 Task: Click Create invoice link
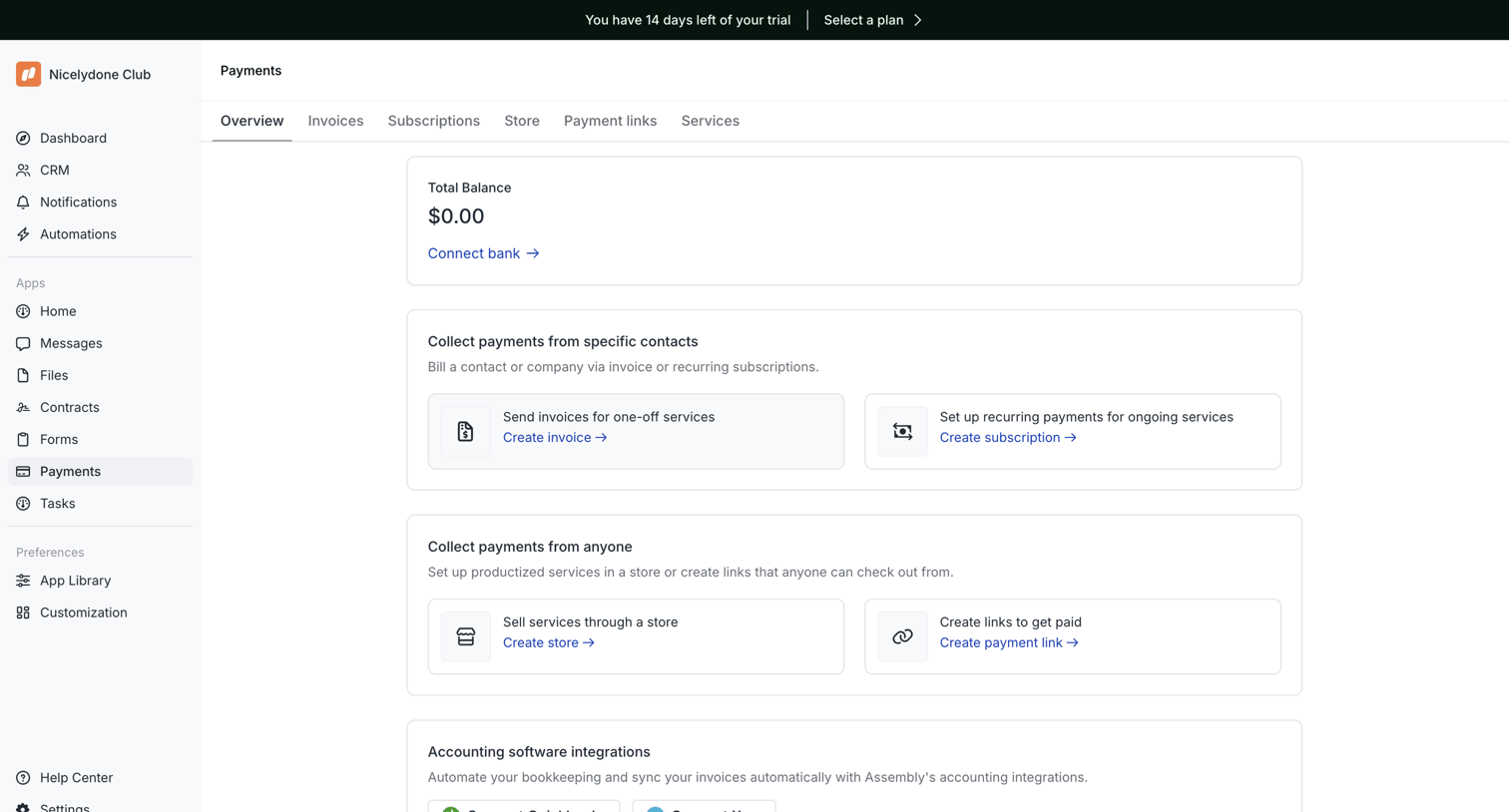pyautogui.click(x=555, y=438)
